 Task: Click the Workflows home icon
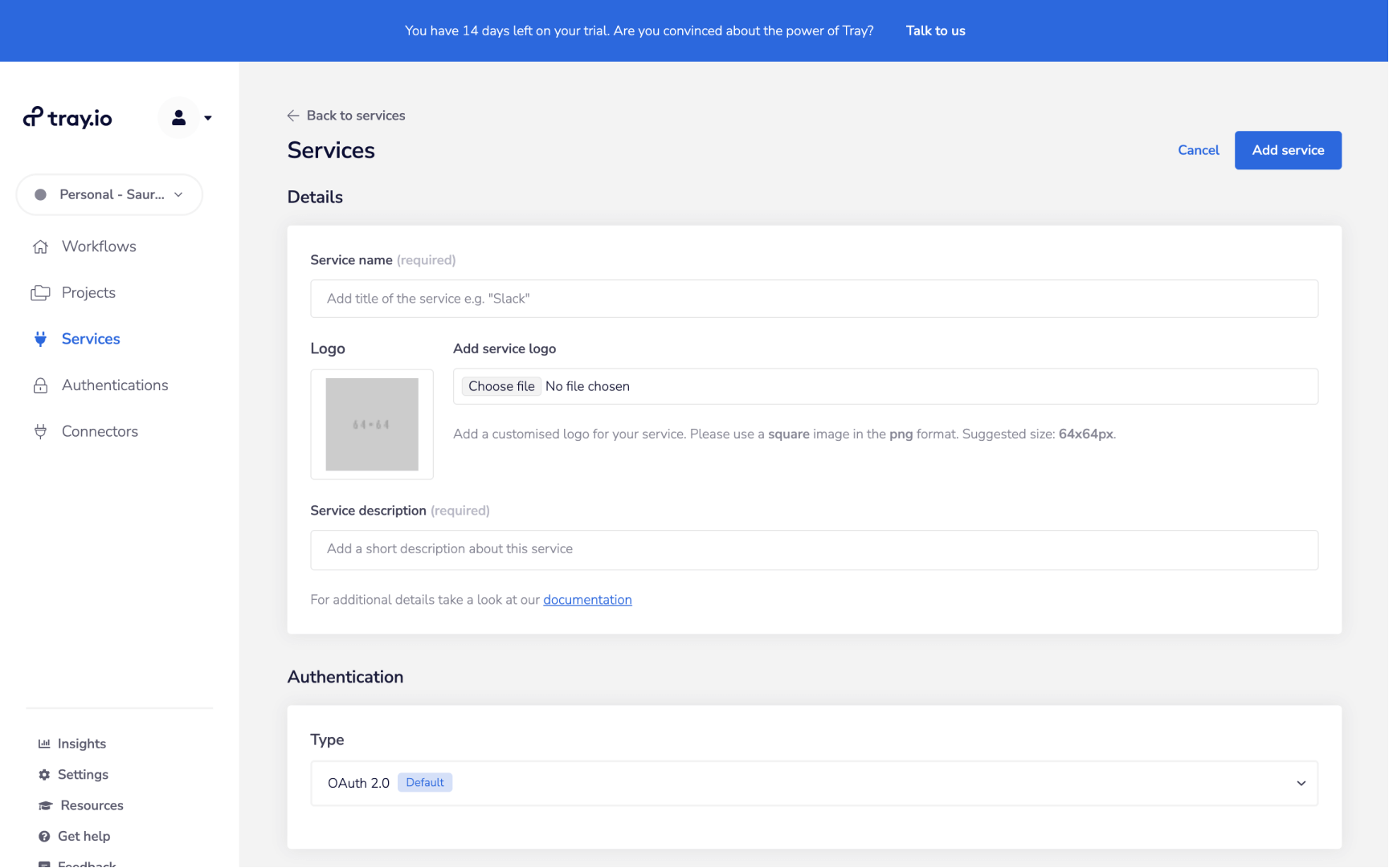pyautogui.click(x=40, y=247)
